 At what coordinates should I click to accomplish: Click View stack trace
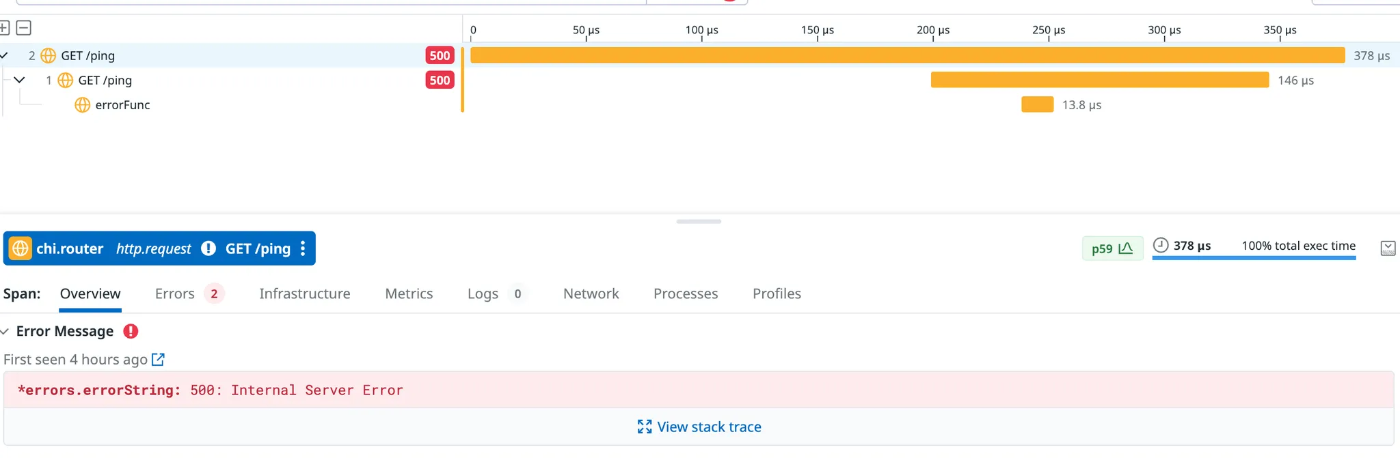700,427
